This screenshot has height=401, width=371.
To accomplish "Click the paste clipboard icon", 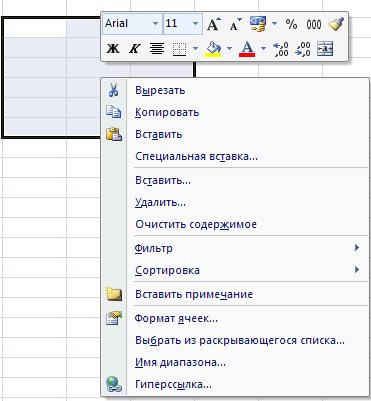I will [x=114, y=134].
